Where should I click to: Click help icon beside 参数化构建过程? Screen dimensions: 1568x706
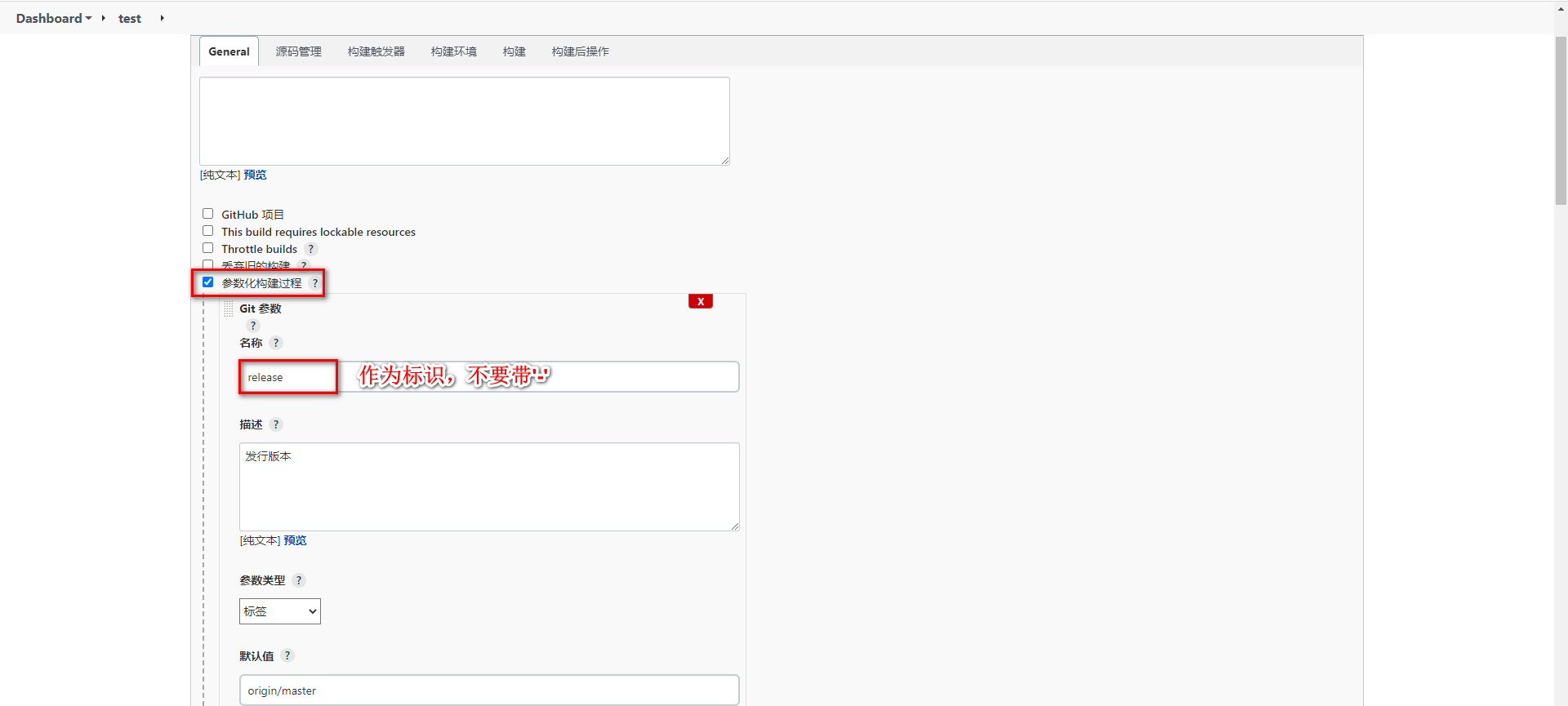314,283
